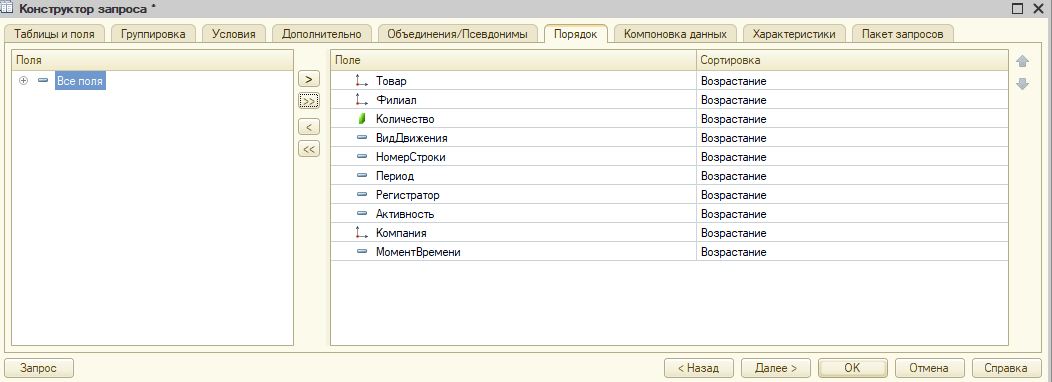Click the dimension icon next to Товар

362,81
